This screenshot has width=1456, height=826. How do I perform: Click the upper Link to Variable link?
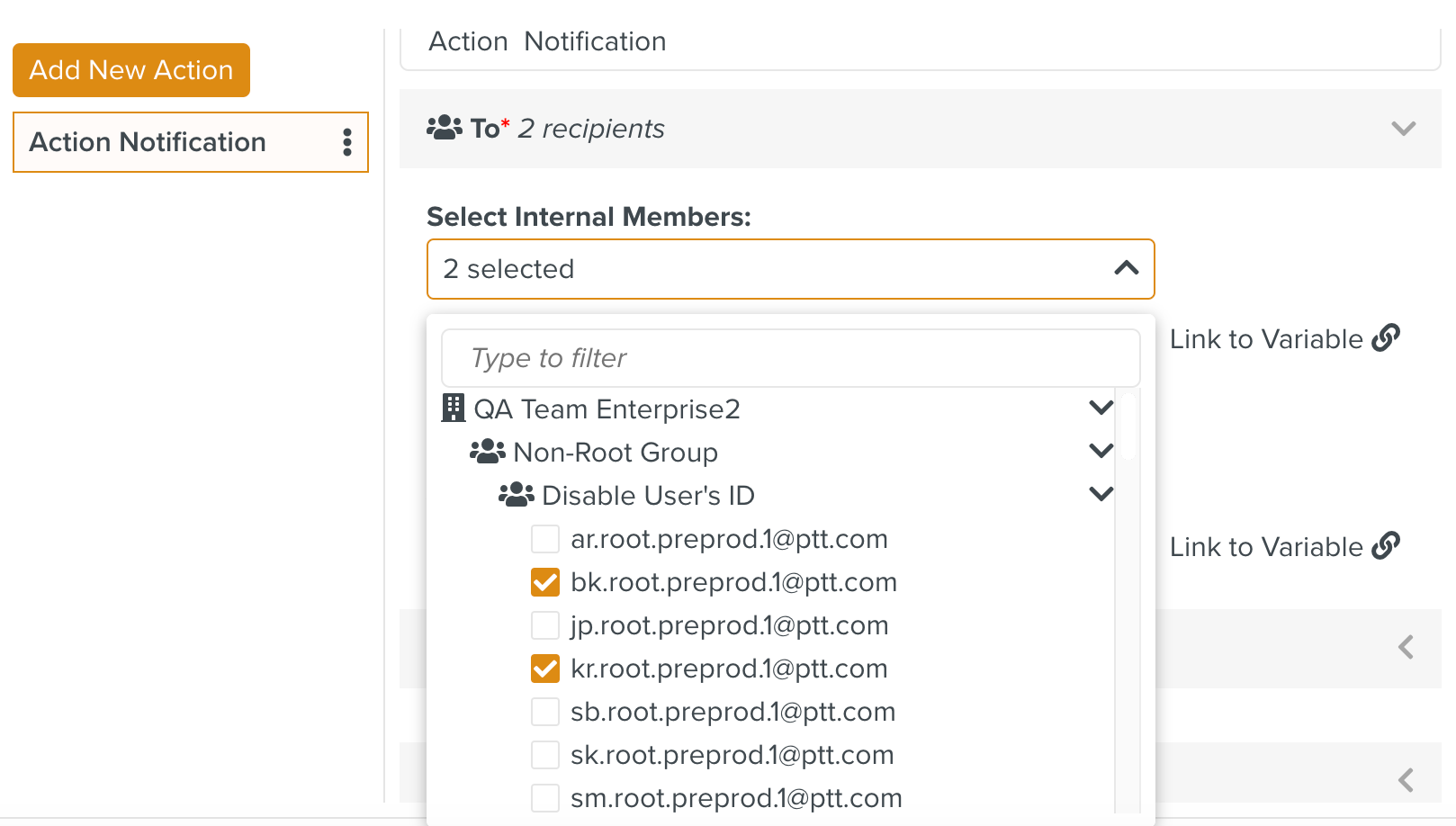coord(1265,339)
